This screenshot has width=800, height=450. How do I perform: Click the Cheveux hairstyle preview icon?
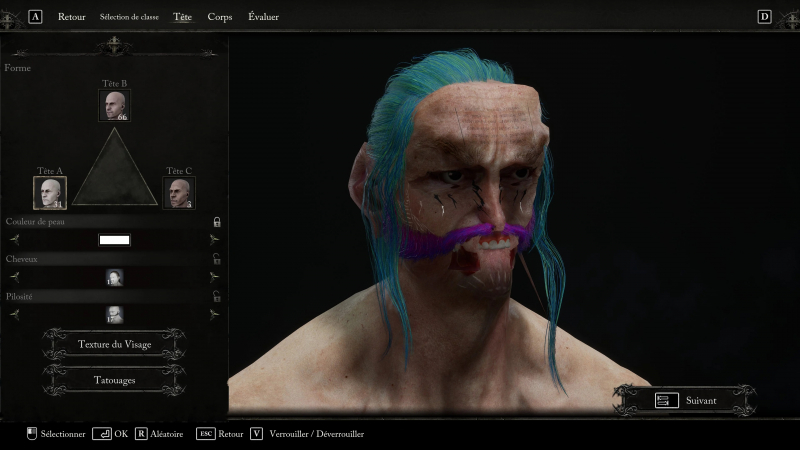pos(114,277)
